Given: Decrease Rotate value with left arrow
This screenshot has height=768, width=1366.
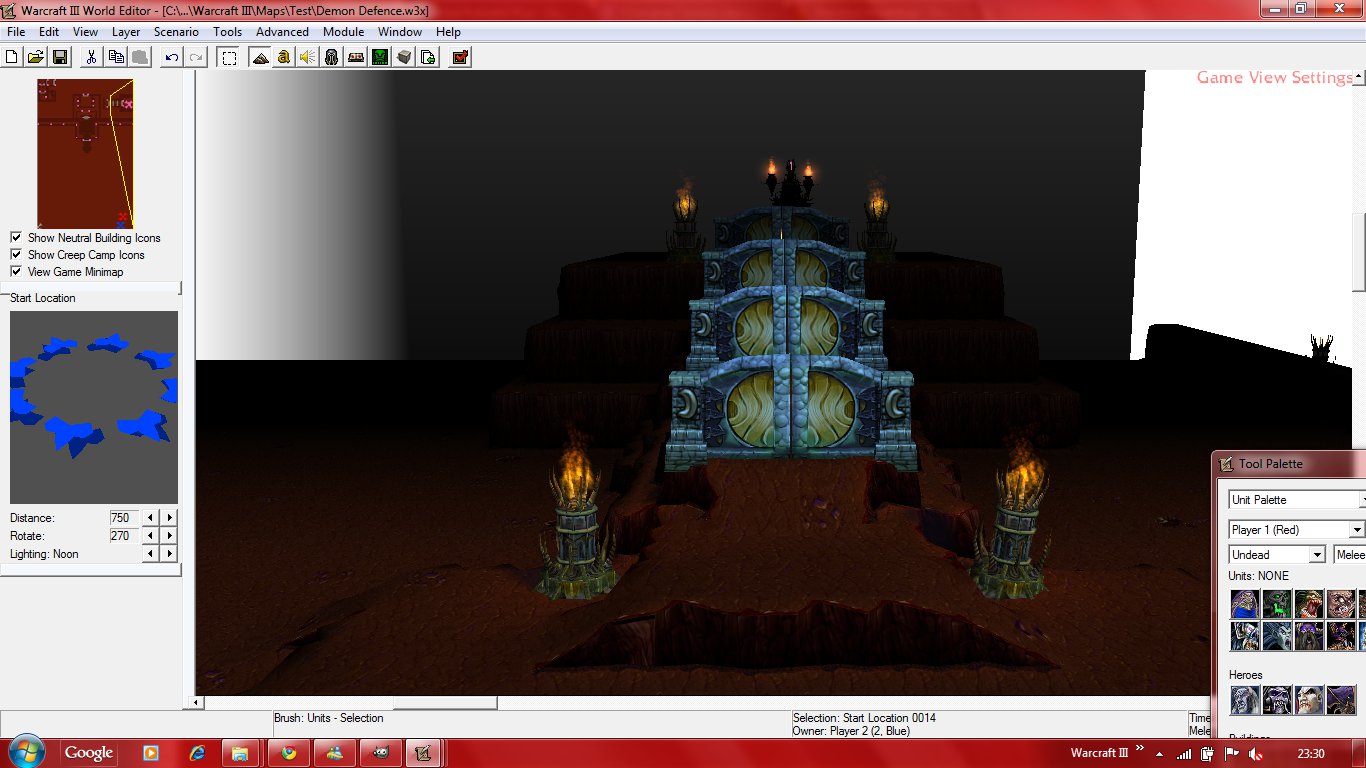Looking at the screenshot, I should point(151,536).
